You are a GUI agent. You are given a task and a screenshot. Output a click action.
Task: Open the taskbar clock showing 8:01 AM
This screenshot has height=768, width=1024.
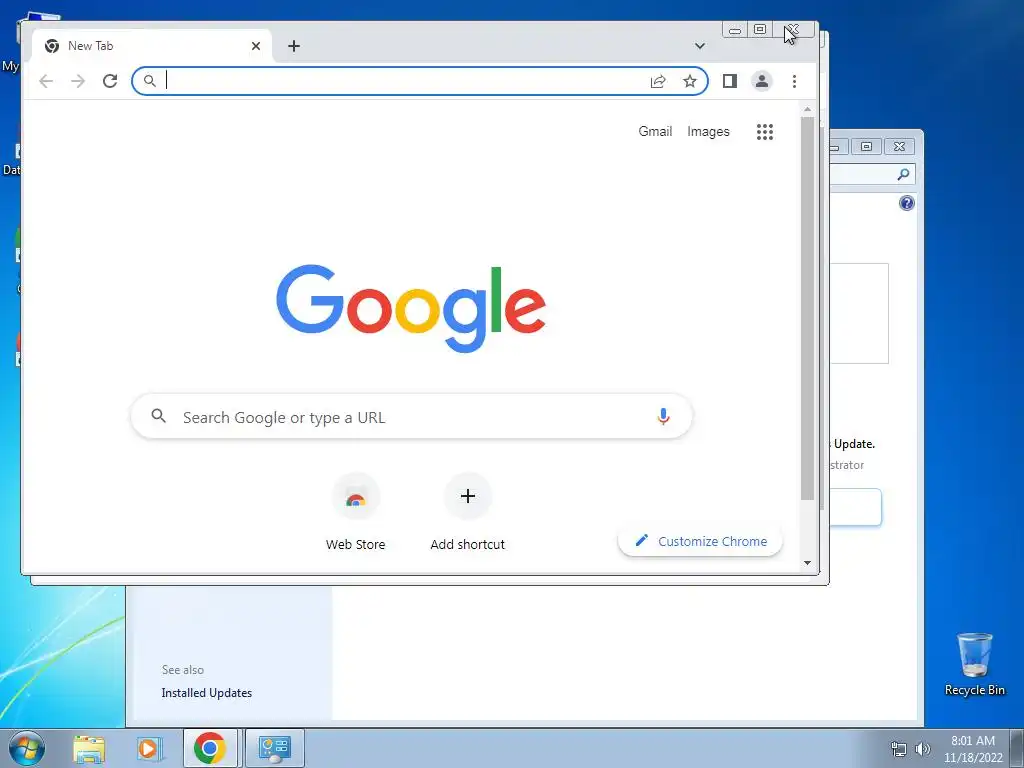[973, 749]
